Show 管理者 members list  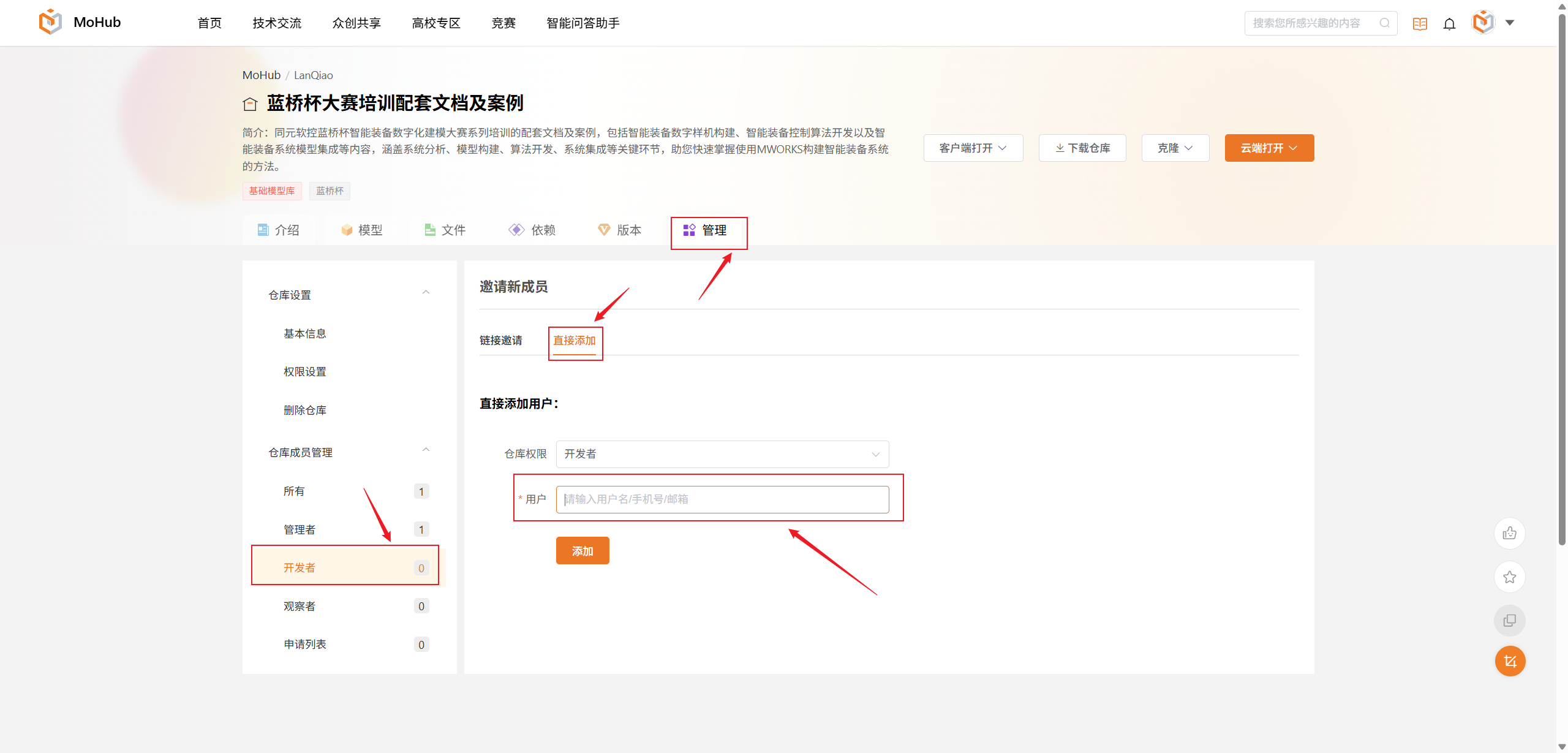pos(350,529)
